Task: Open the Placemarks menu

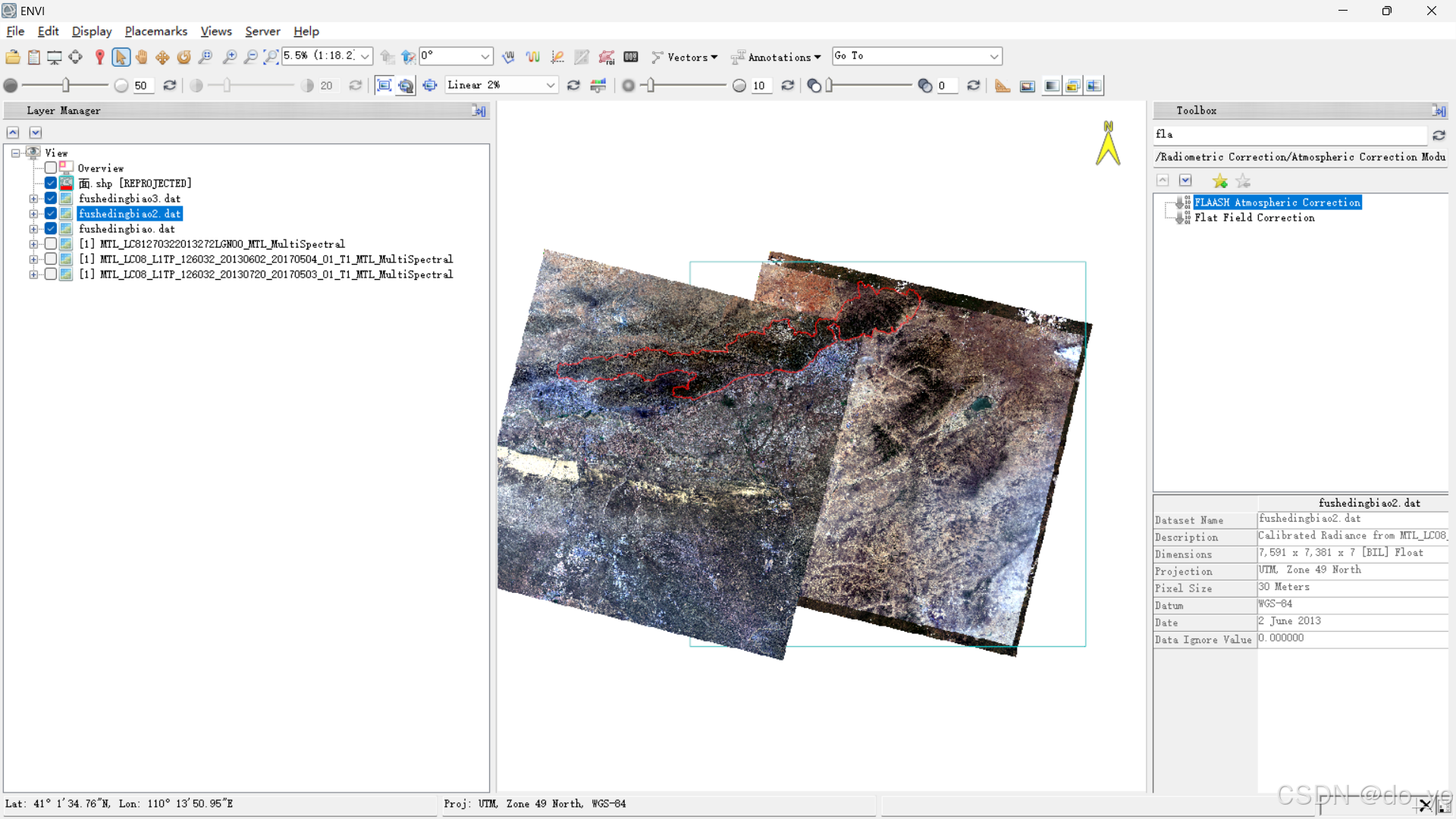Action: click(155, 31)
